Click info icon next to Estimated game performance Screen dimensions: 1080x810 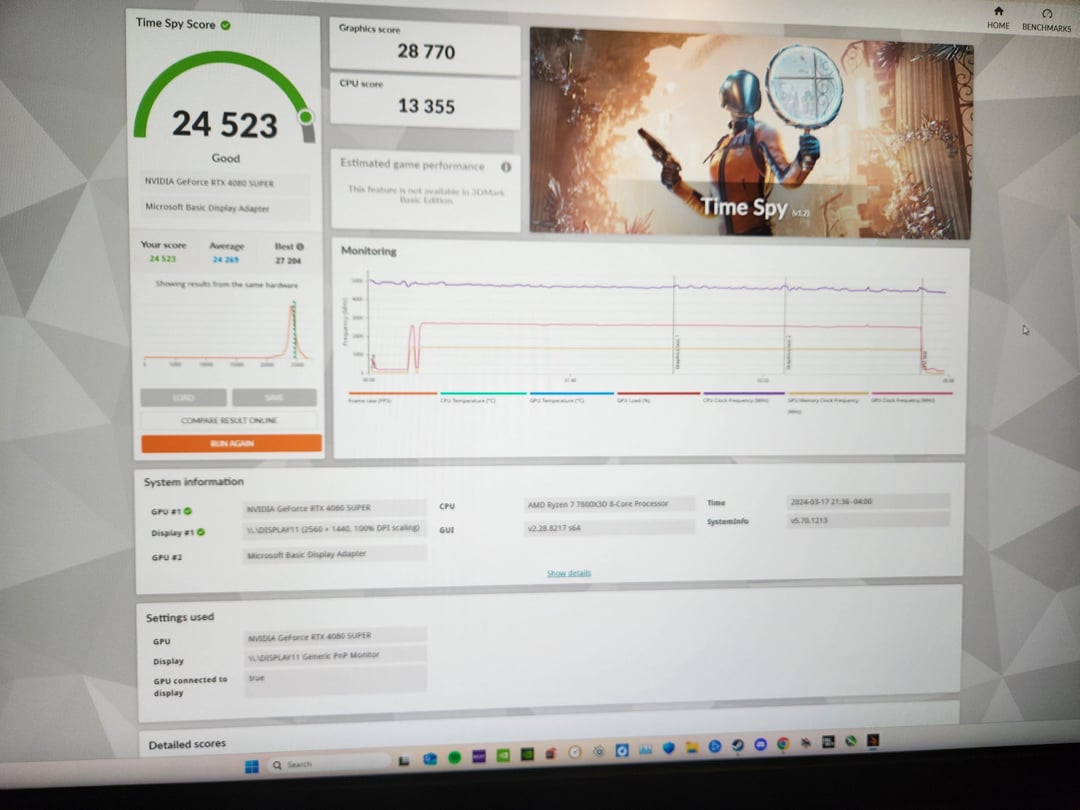(506, 167)
